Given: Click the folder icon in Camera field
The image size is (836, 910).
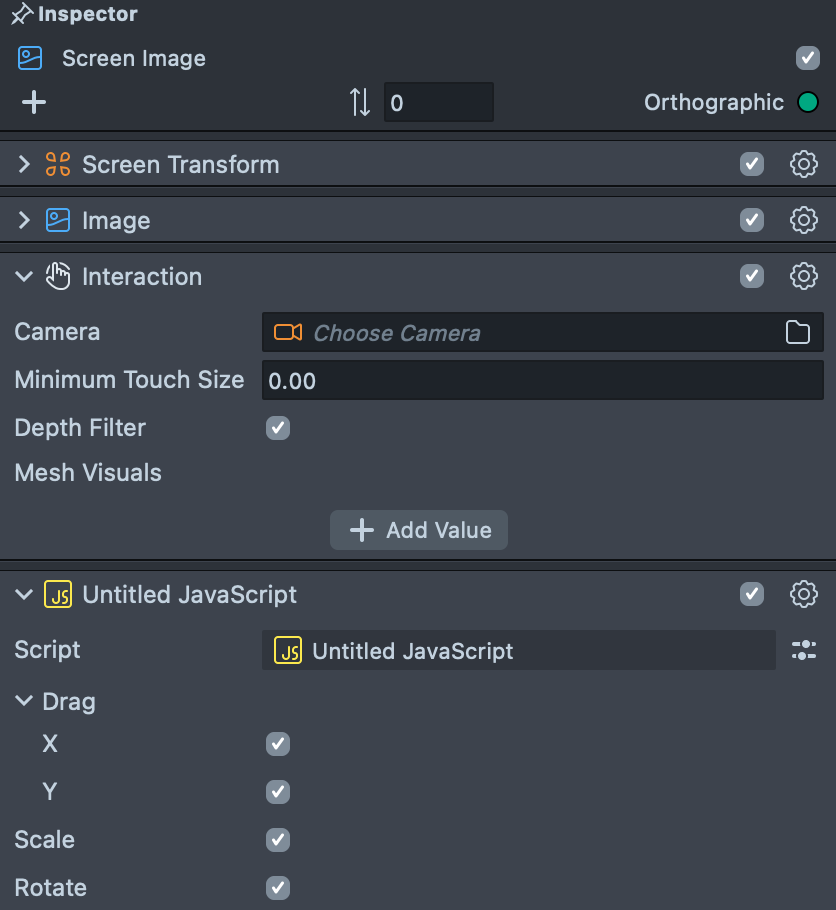Looking at the screenshot, I should (x=798, y=333).
